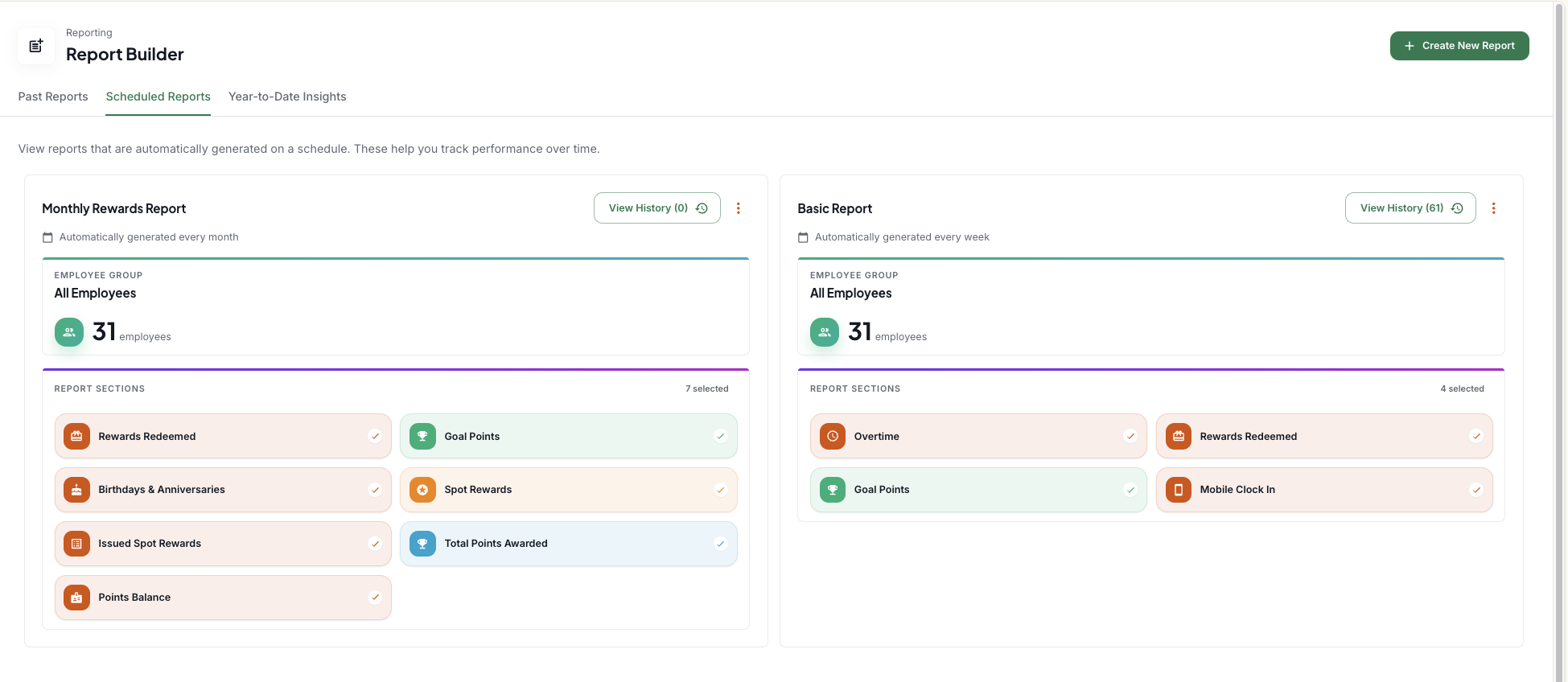Click the Overtime clock icon
The image size is (1568, 682).
tap(833, 436)
